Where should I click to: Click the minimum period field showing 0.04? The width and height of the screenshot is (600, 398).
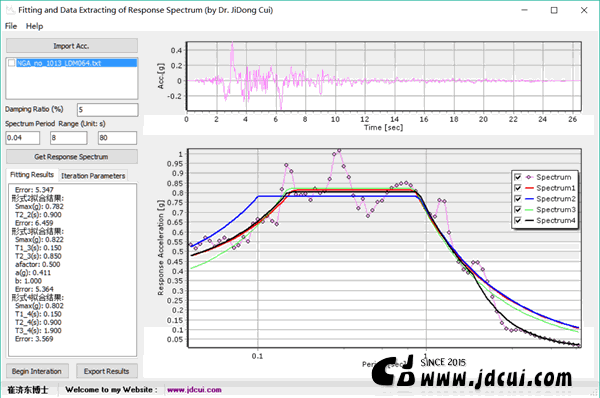(x=23, y=138)
